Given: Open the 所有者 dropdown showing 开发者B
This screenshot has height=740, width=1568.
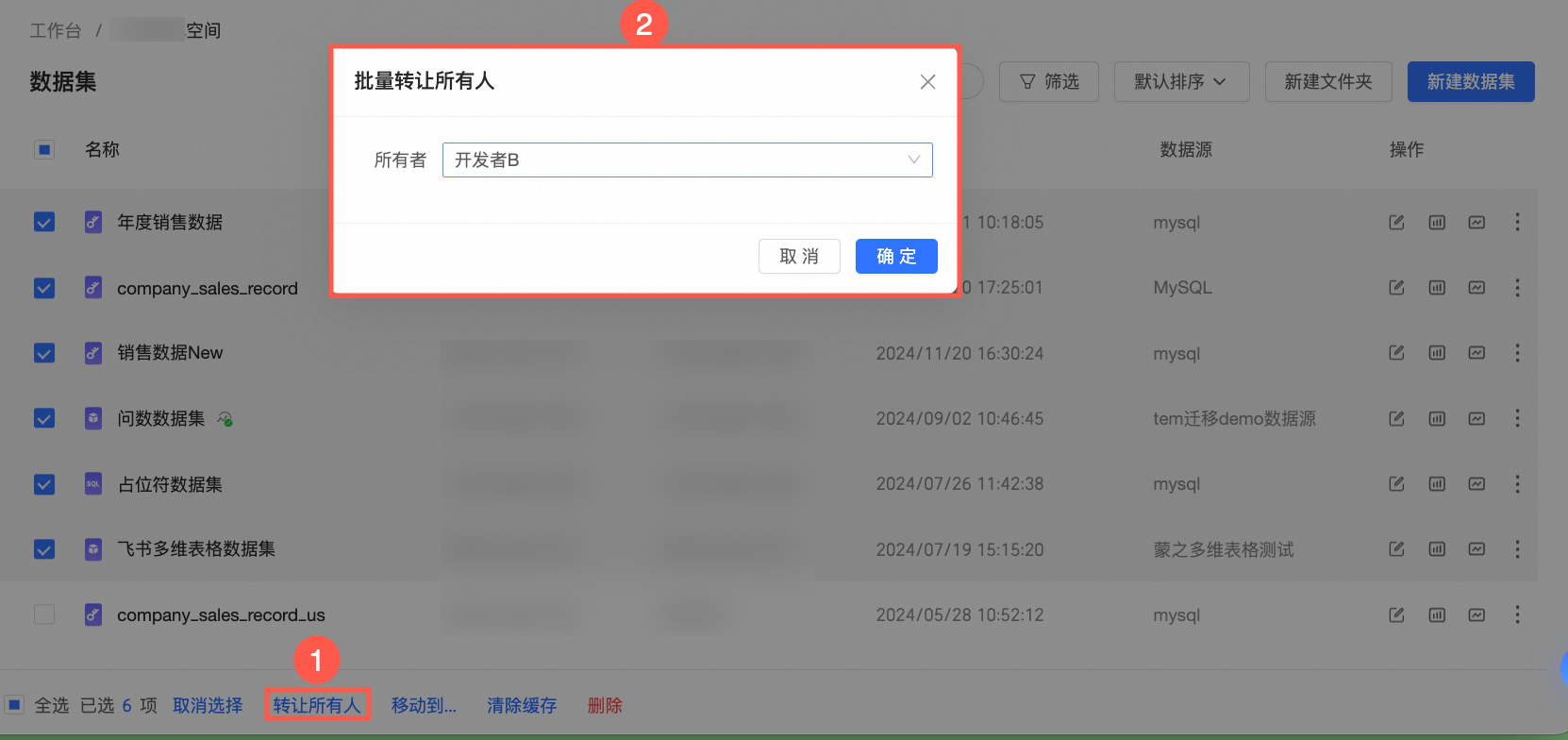Looking at the screenshot, I should 687,160.
